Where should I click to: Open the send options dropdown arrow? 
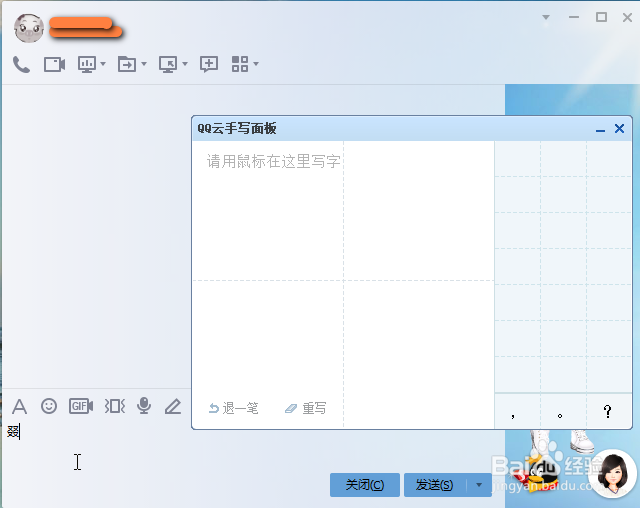click(x=479, y=485)
